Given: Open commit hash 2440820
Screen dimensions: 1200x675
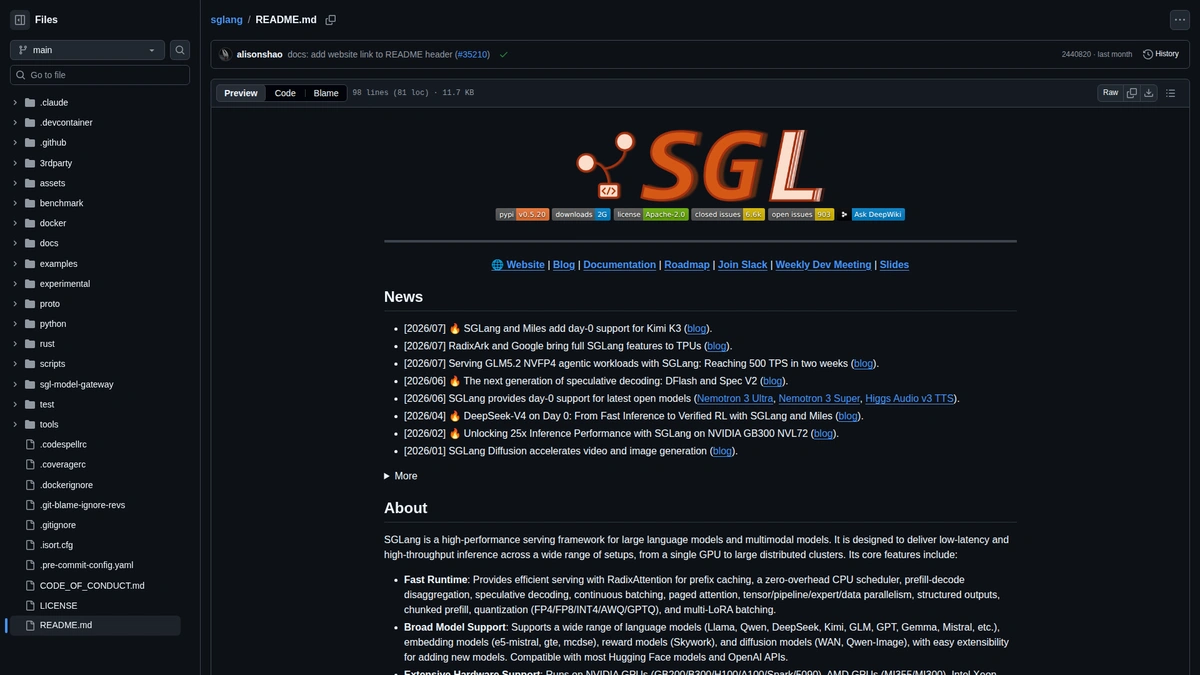Looking at the screenshot, I should pyautogui.click(x=1075, y=54).
